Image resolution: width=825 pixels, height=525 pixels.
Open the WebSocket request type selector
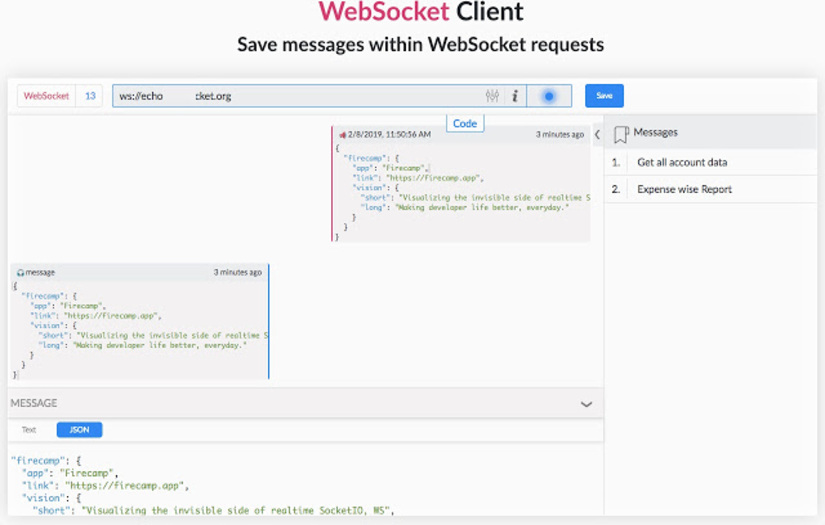[46, 96]
